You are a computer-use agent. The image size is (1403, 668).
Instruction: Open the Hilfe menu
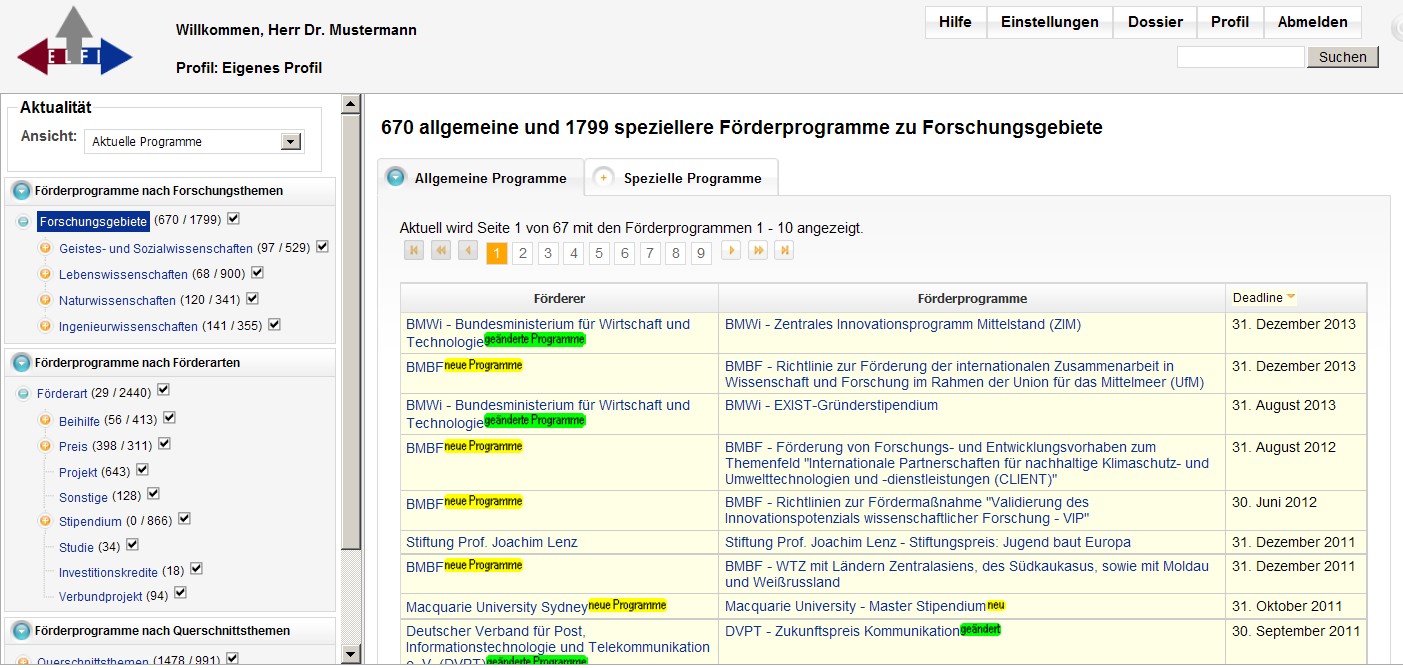pyautogui.click(x=955, y=22)
